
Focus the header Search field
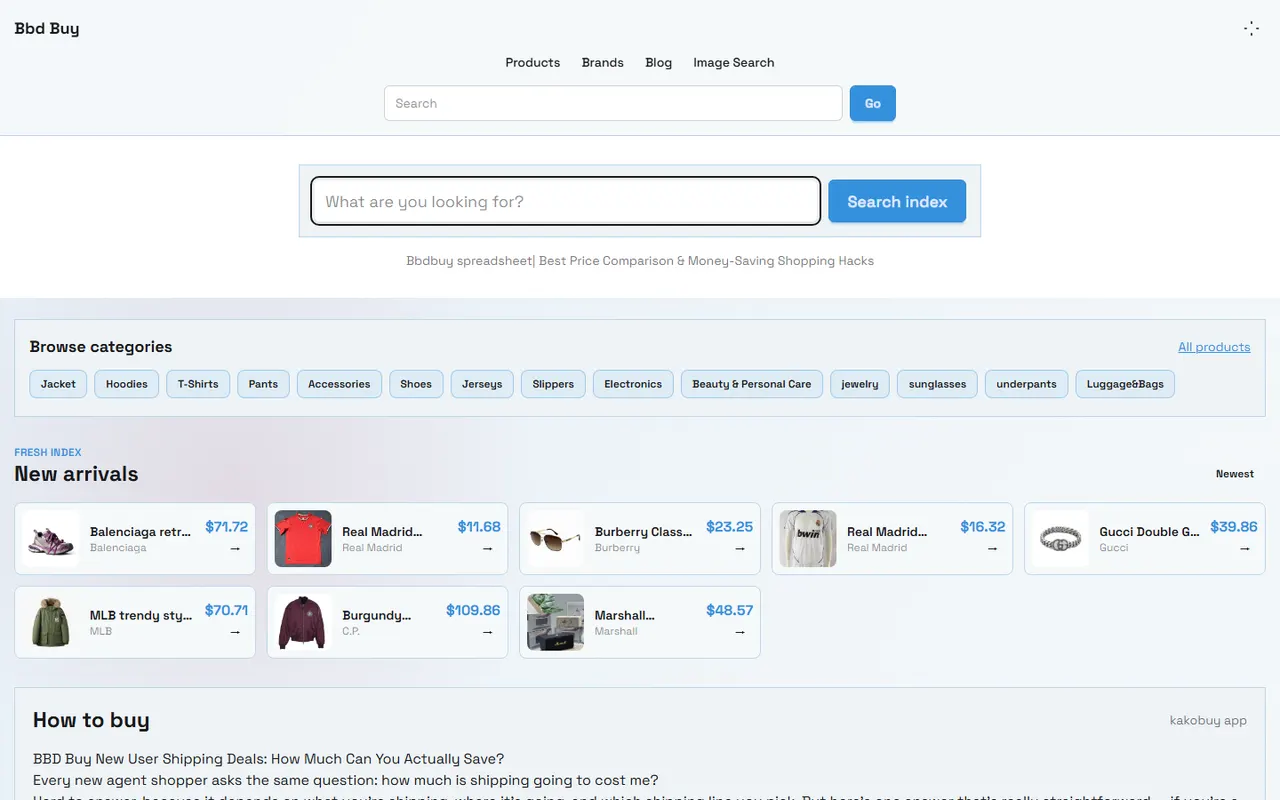pos(613,103)
